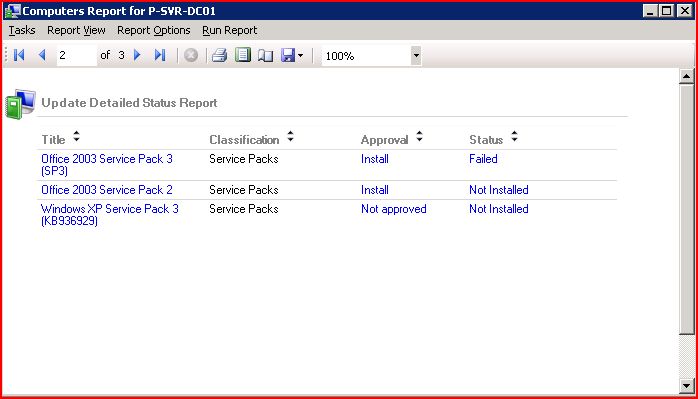Open the zoom level dropdown arrow
This screenshot has width=698, height=399.
point(416,56)
